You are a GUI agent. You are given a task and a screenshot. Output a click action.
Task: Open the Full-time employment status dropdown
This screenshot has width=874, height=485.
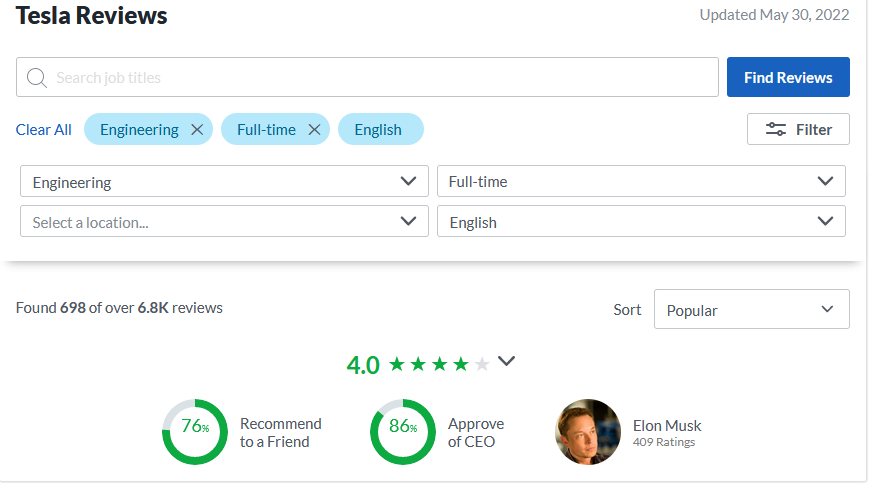[x=641, y=182]
